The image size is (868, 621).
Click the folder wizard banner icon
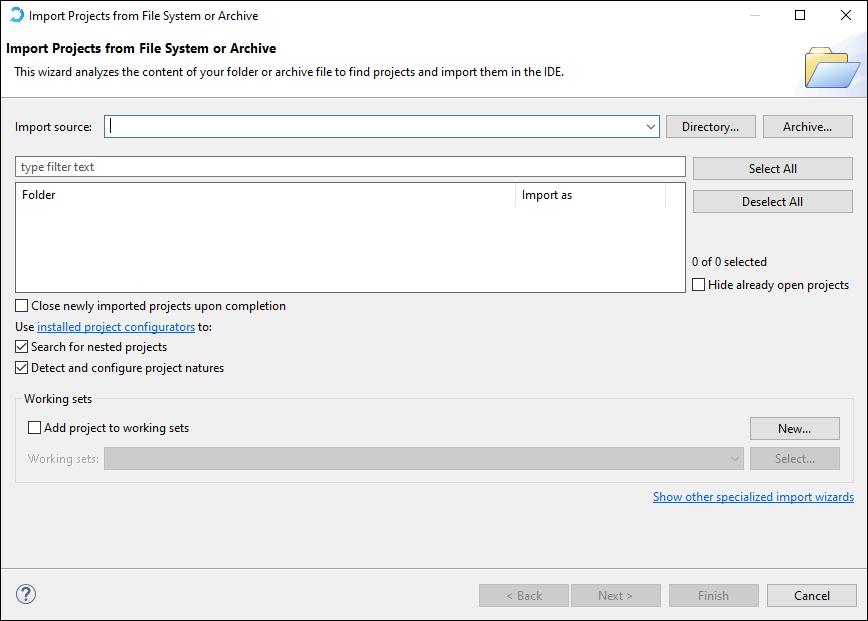(x=832, y=66)
